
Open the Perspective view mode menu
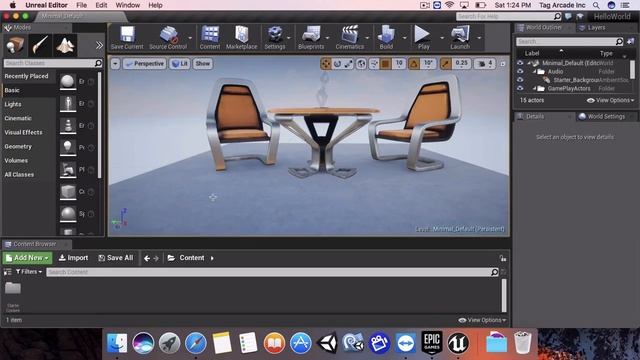point(144,64)
